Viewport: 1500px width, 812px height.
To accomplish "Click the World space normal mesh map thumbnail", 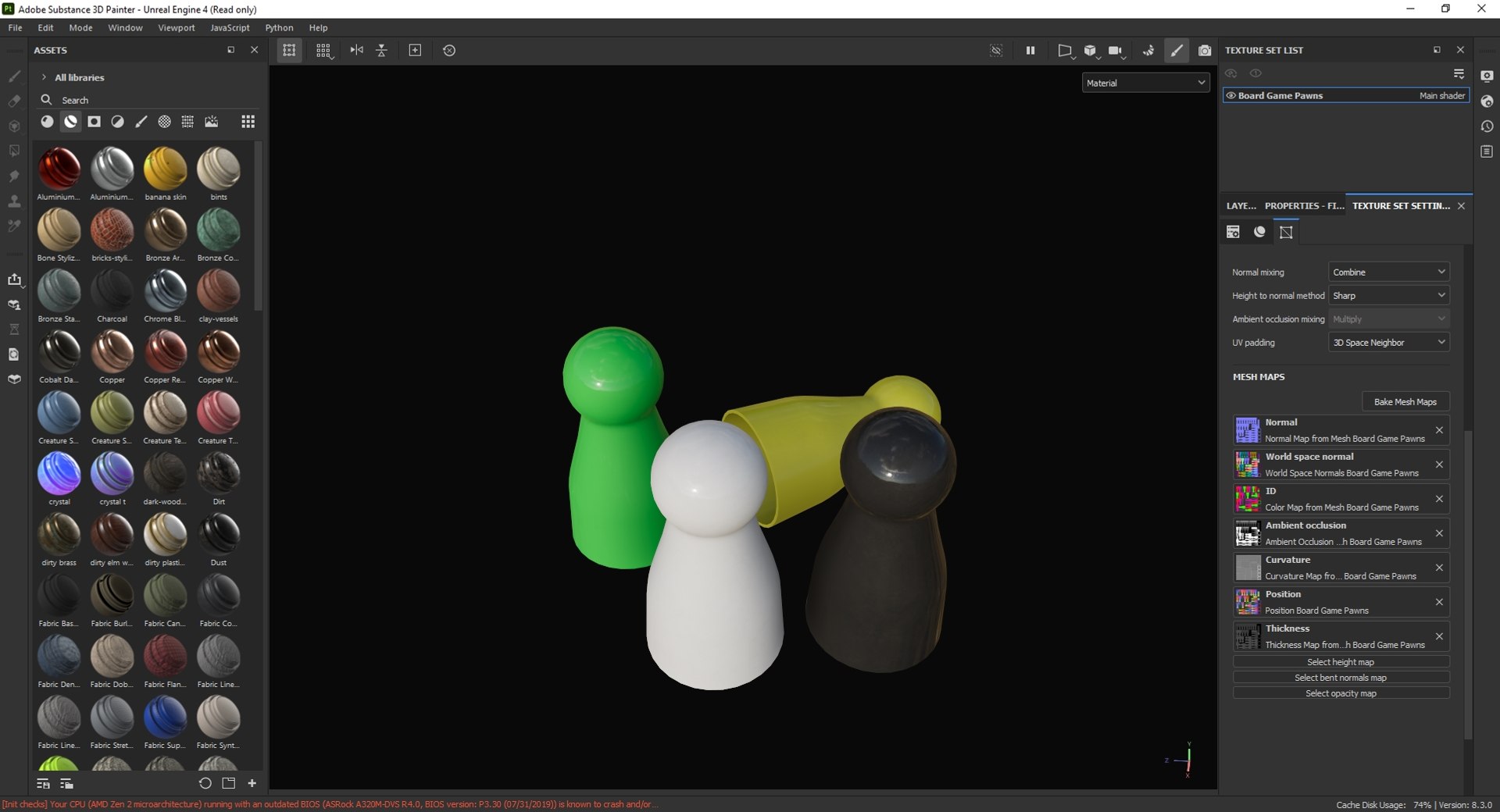I will tap(1248, 465).
